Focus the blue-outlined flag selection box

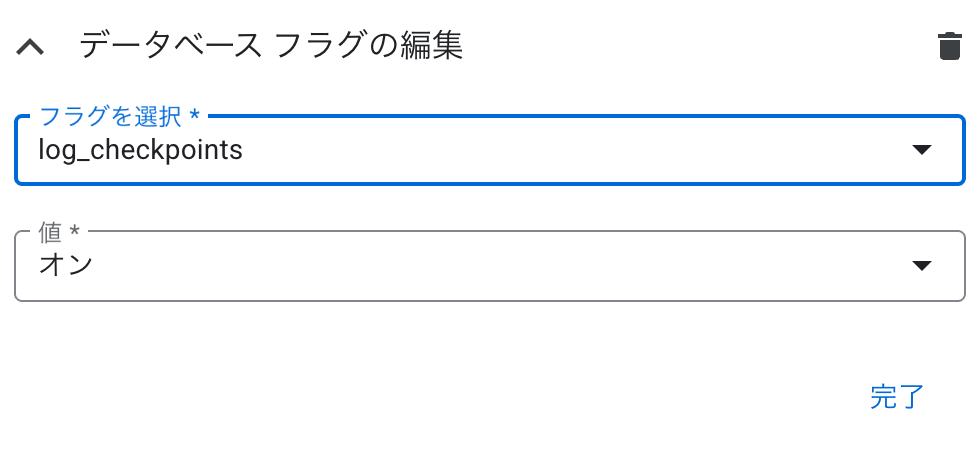[490, 149]
